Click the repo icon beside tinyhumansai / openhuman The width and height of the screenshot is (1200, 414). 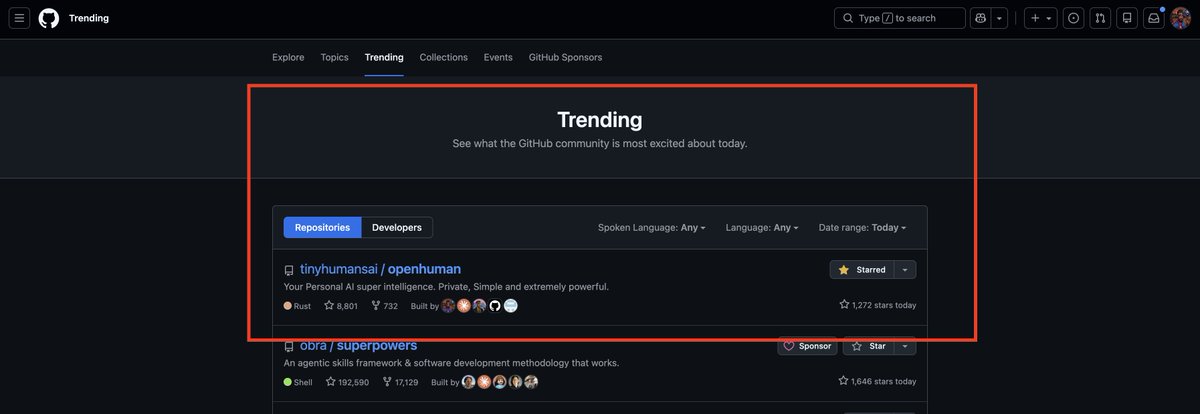(289, 271)
